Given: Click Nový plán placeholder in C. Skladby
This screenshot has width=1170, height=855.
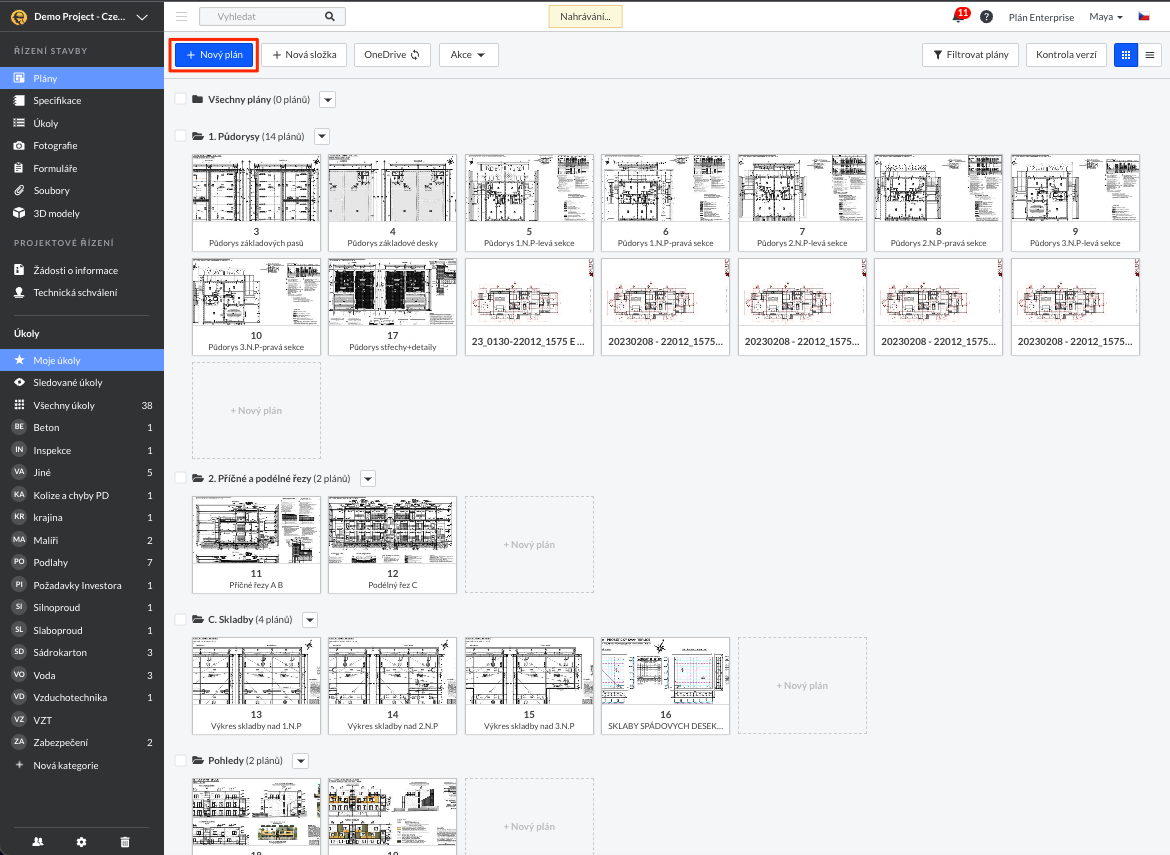Looking at the screenshot, I should coord(802,686).
